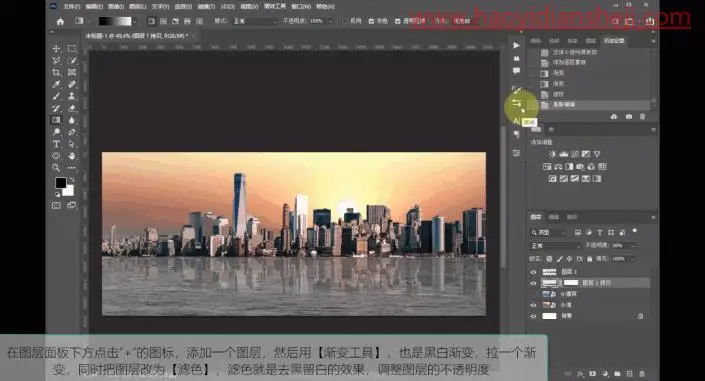
Task: Open the Actions play-arrow panel icon
Action: point(517,45)
